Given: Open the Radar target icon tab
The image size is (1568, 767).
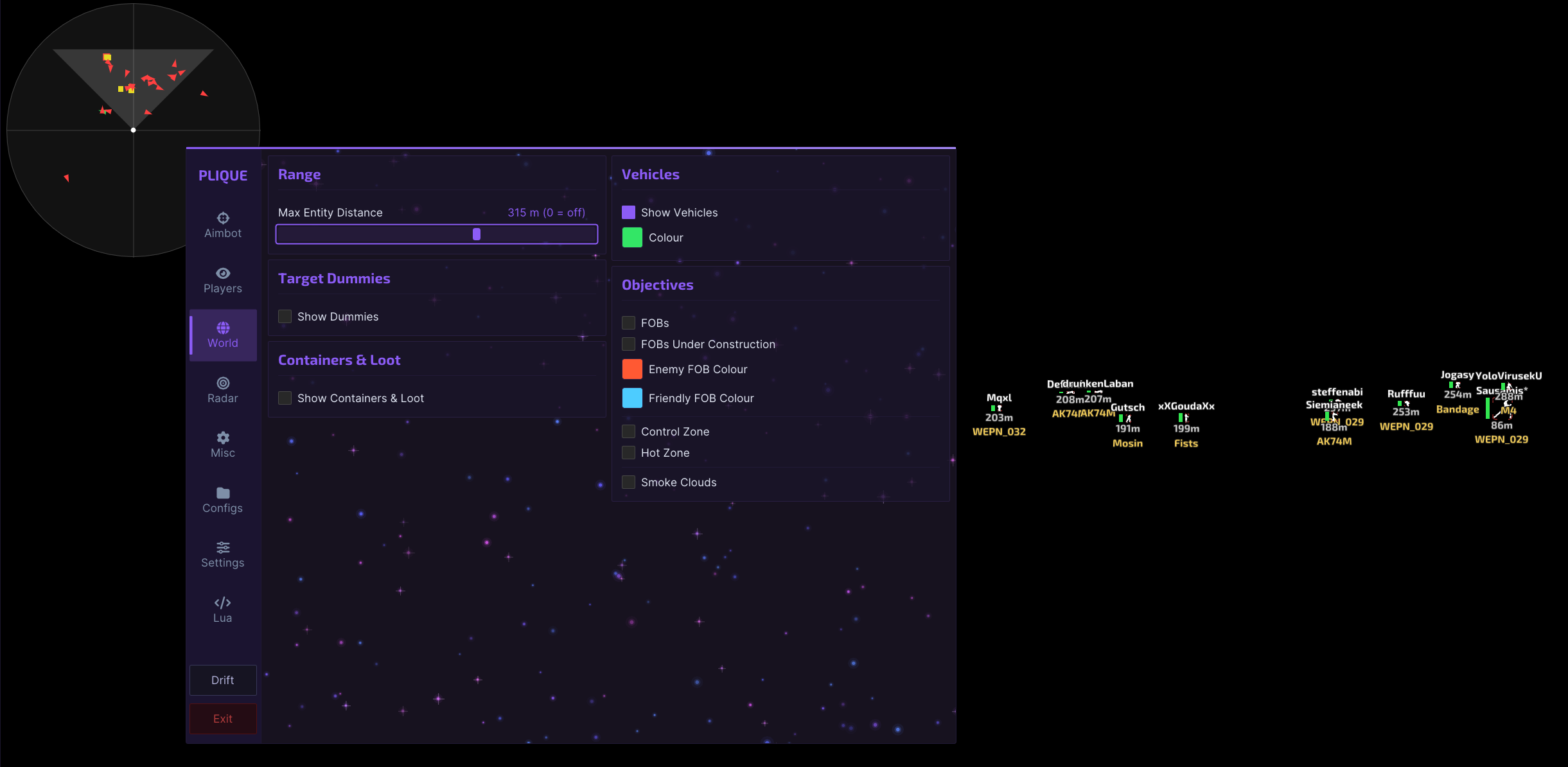Looking at the screenshot, I should pos(223,391).
